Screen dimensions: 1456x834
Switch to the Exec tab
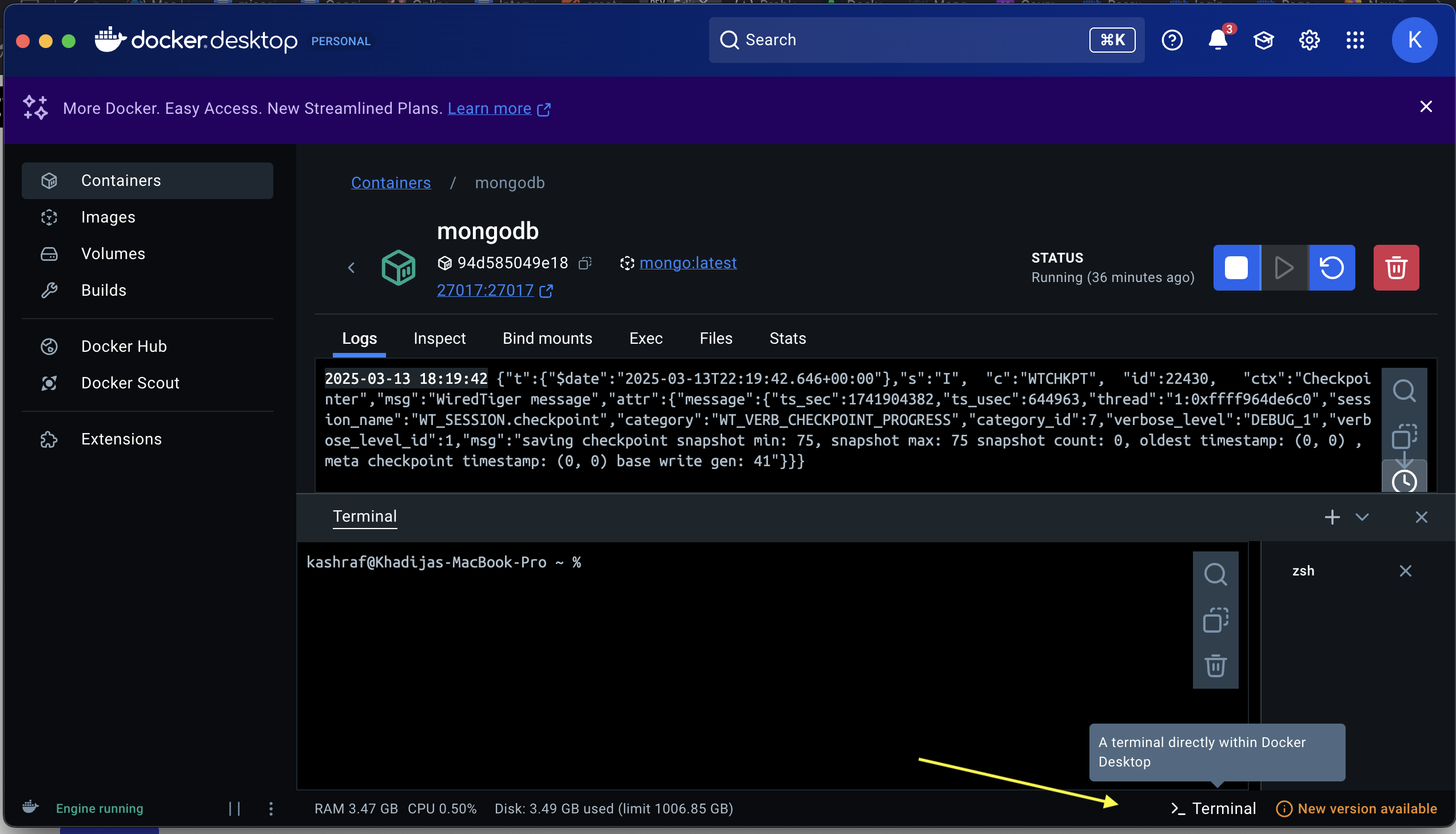(646, 339)
